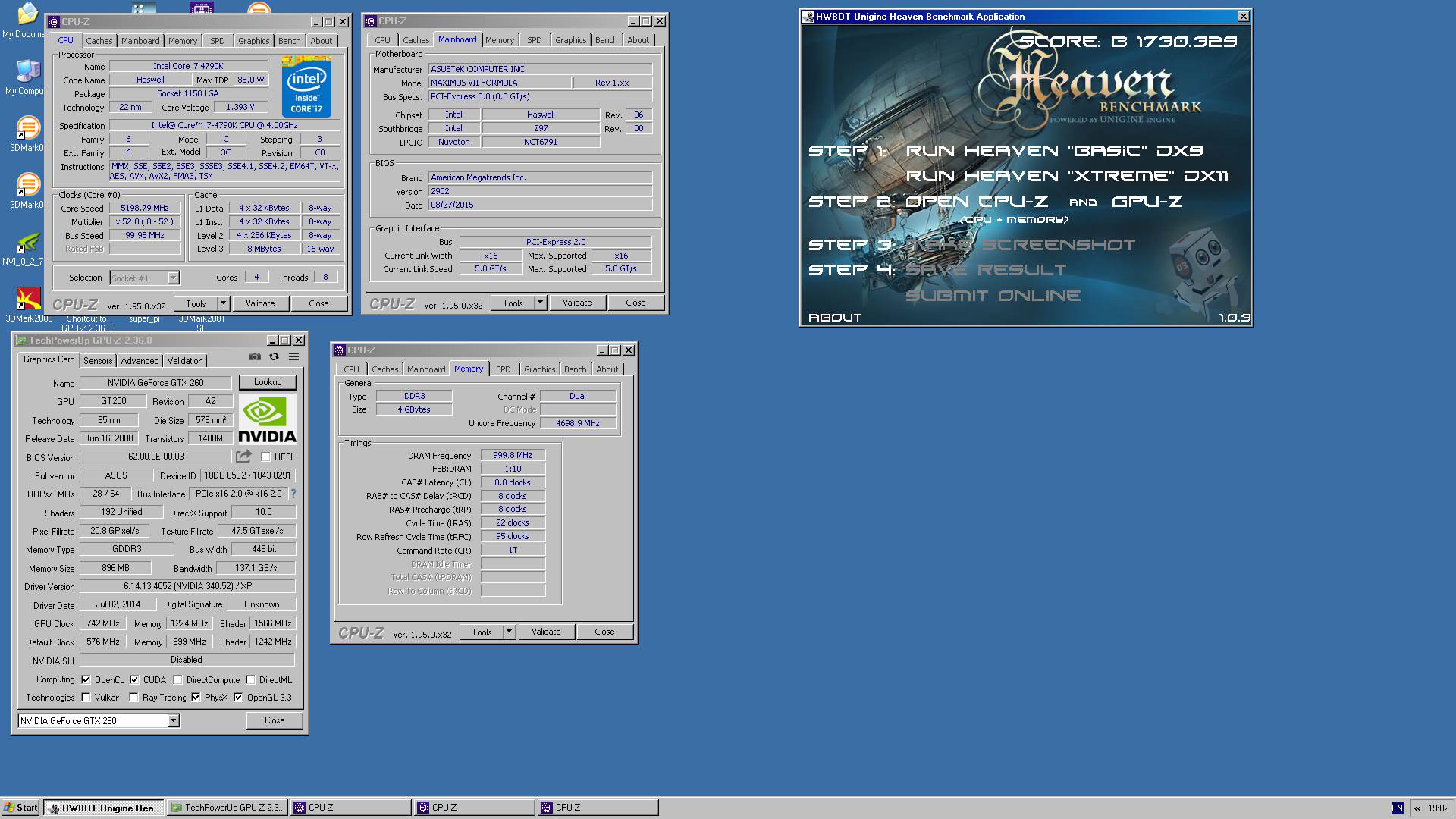Image resolution: width=1456 pixels, height=819 pixels.
Task: Click the DRAM Frequency value 999.8 MHz
Action: (x=513, y=455)
